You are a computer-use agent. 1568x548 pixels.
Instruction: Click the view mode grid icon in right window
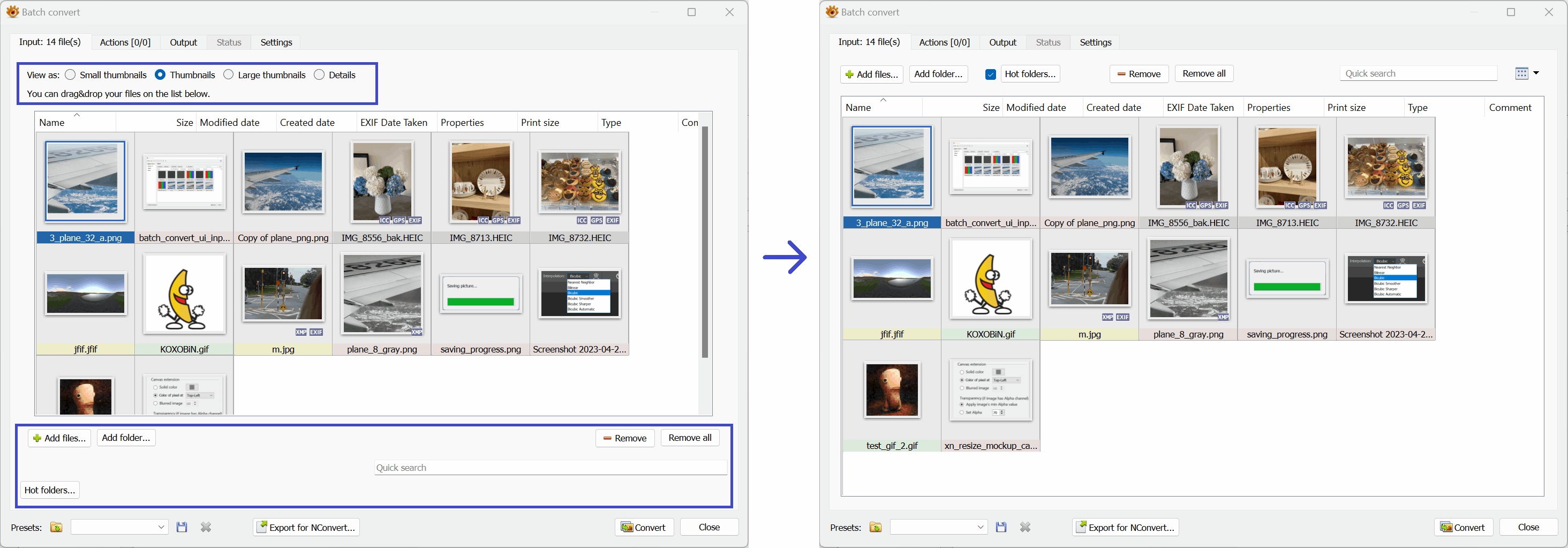(1521, 74)
